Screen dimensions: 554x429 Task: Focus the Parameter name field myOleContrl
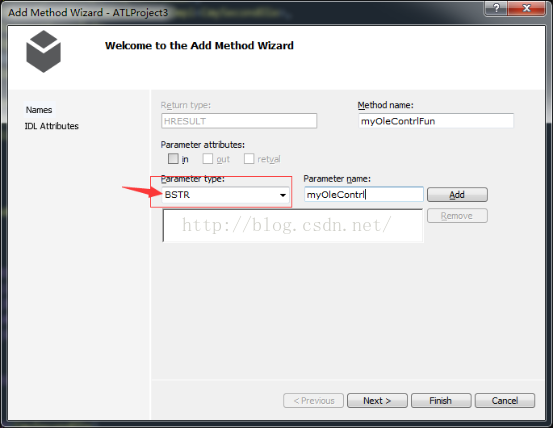[x=364, y=195]
